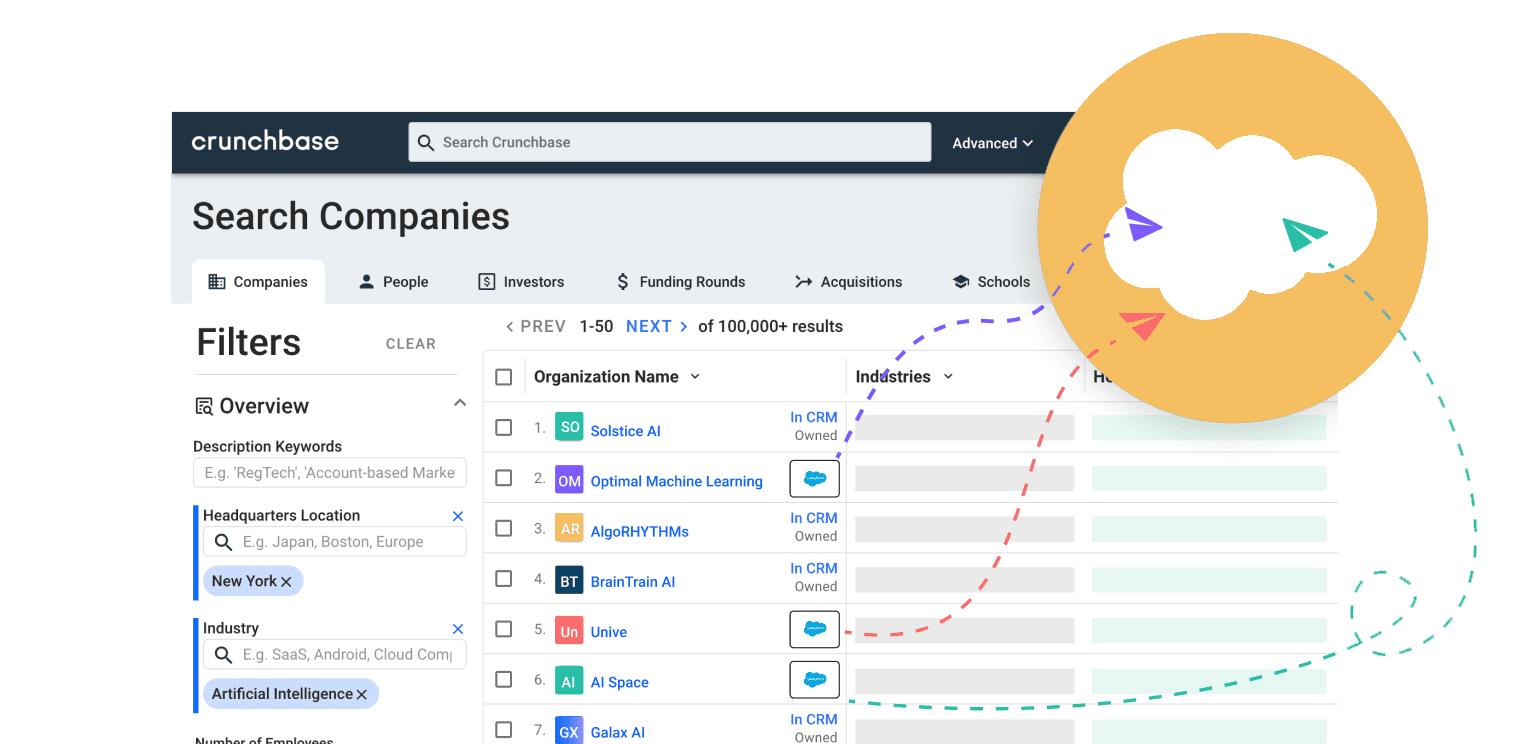Open the BrainTrain AI company link
Screen dimensions: 1530x744
pyautogui.click(x=633, y=582)
